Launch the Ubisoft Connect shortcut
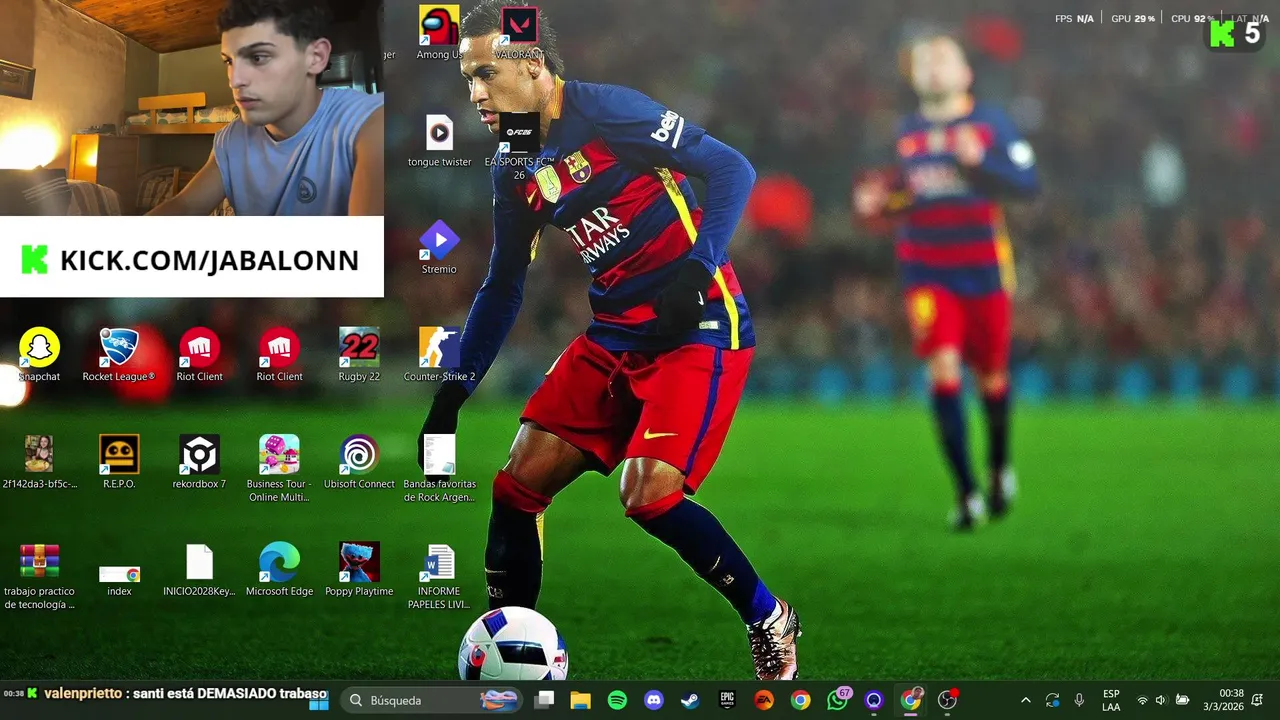 click(359, 462)
